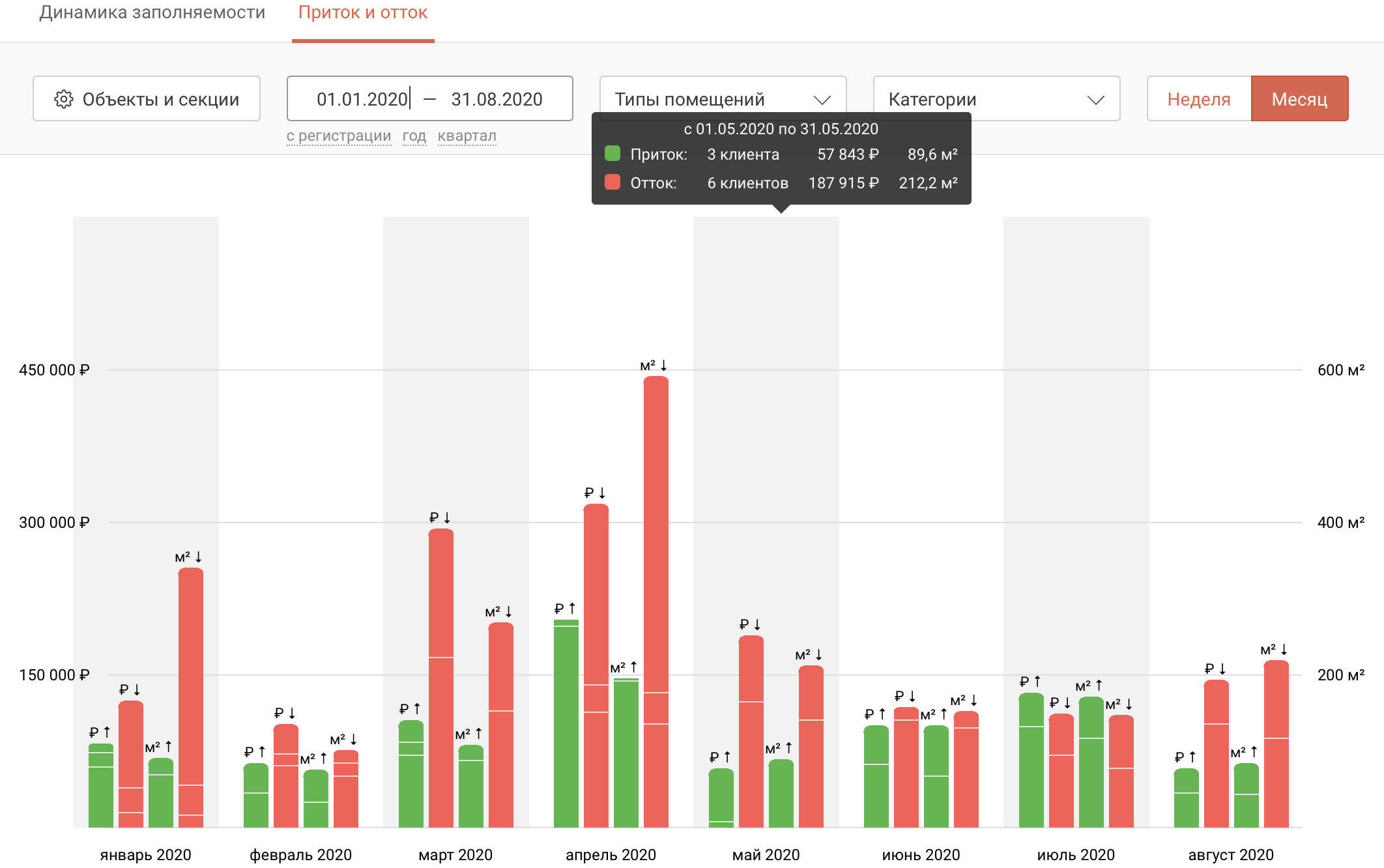
Task: Switch to weekly view with Неделя
Action: [x=1199, y=98]
